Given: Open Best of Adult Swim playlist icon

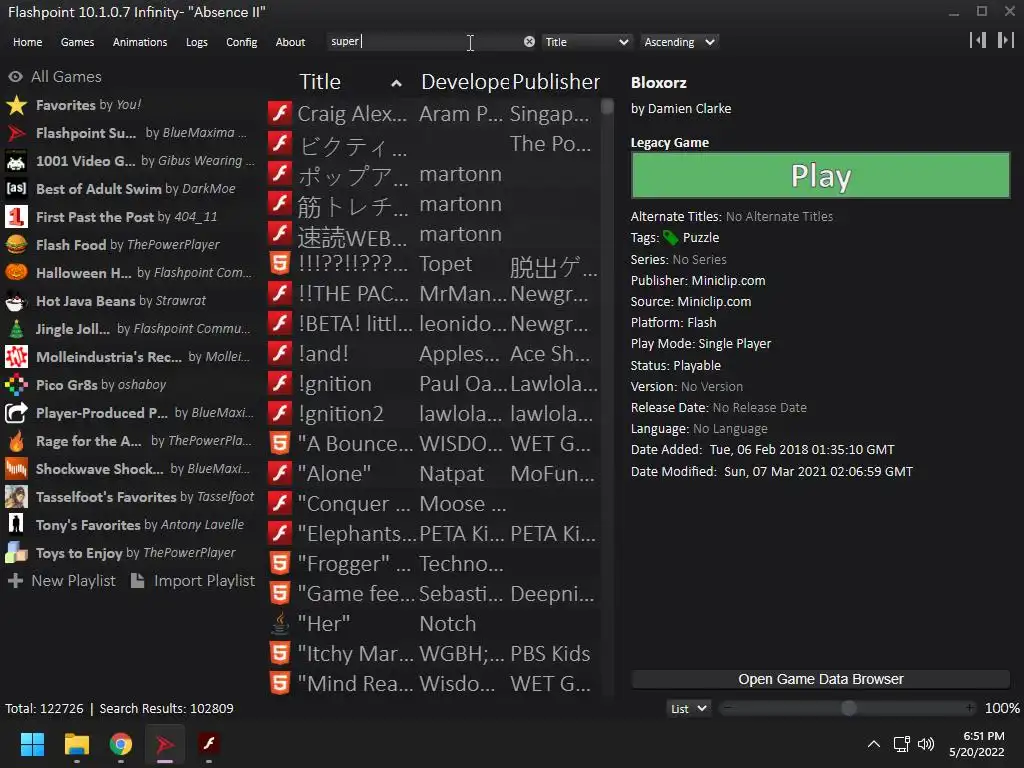Looking at the screenshot, I should 16,189.
